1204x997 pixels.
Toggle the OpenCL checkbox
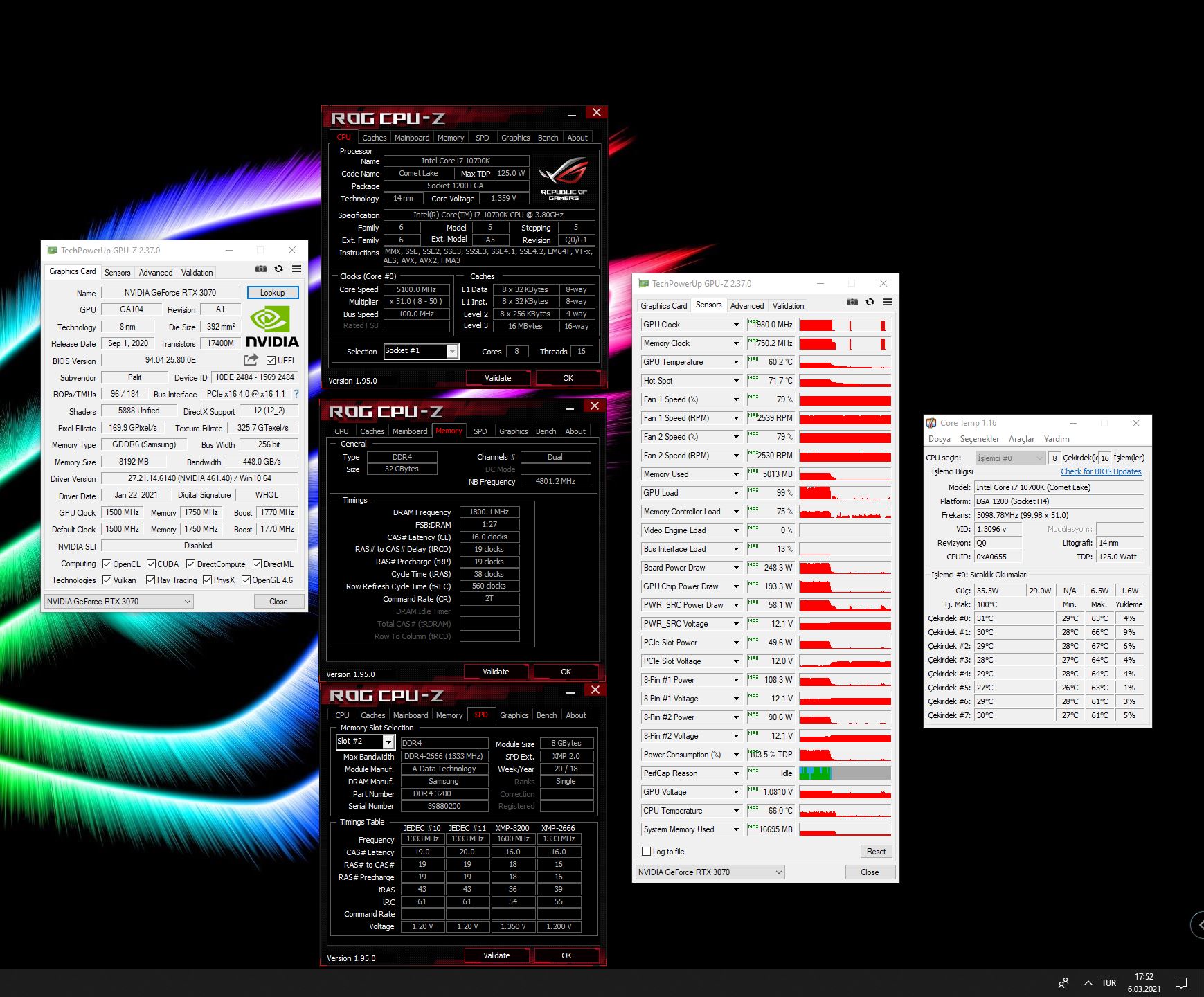pos(107,564)
